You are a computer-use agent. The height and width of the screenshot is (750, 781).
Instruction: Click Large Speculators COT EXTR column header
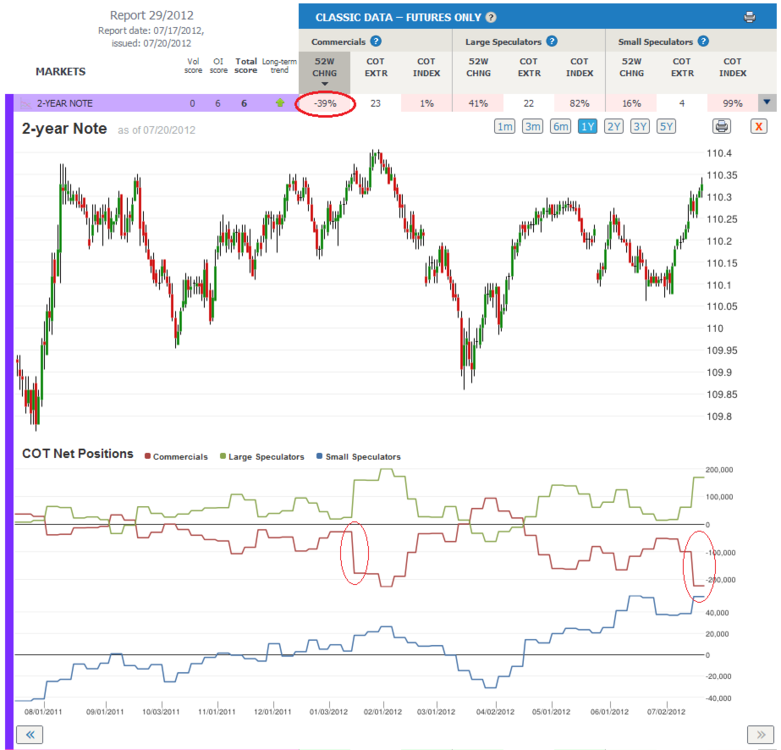(x=528, y=67)
